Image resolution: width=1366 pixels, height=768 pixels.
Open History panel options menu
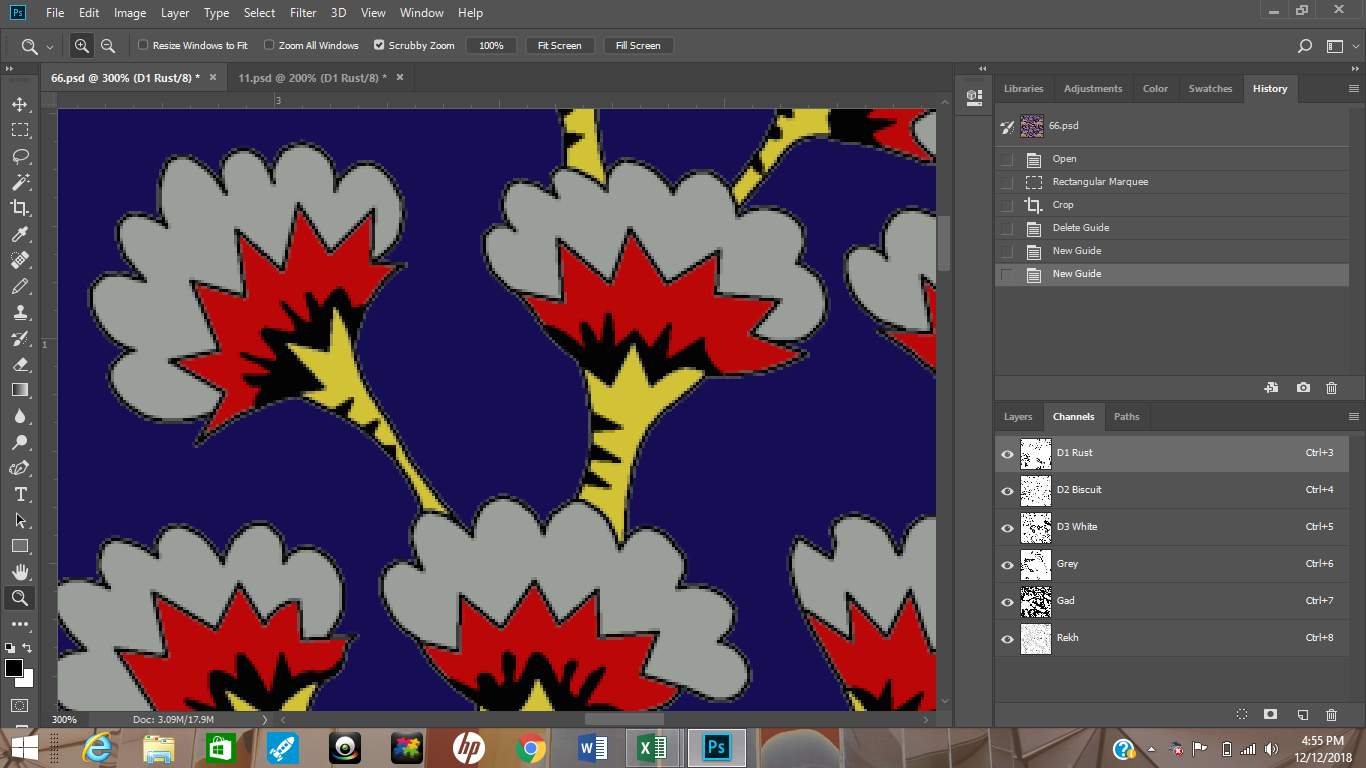pyautogui.click(x=1354, y=89)
